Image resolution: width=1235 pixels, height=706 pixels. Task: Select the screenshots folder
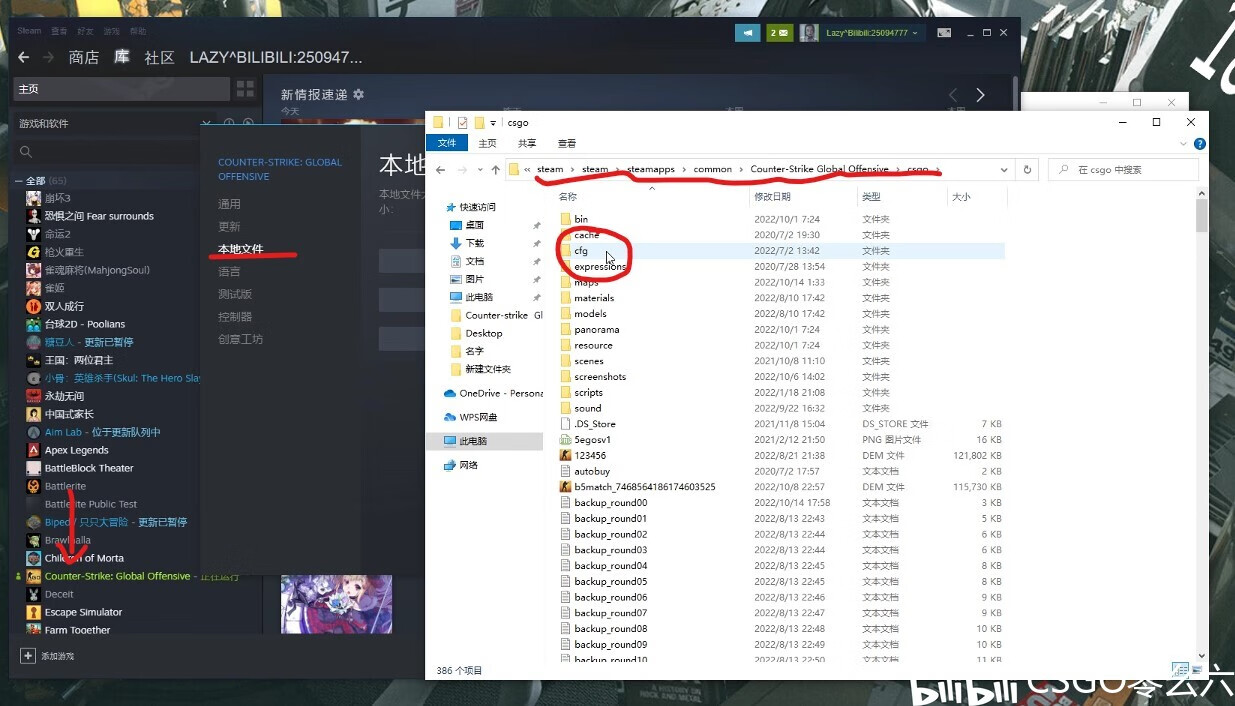[x=600, y=377]
